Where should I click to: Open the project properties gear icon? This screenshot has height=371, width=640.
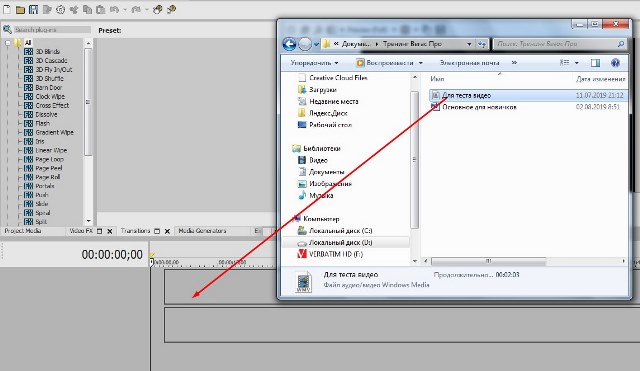click(60, 9)
